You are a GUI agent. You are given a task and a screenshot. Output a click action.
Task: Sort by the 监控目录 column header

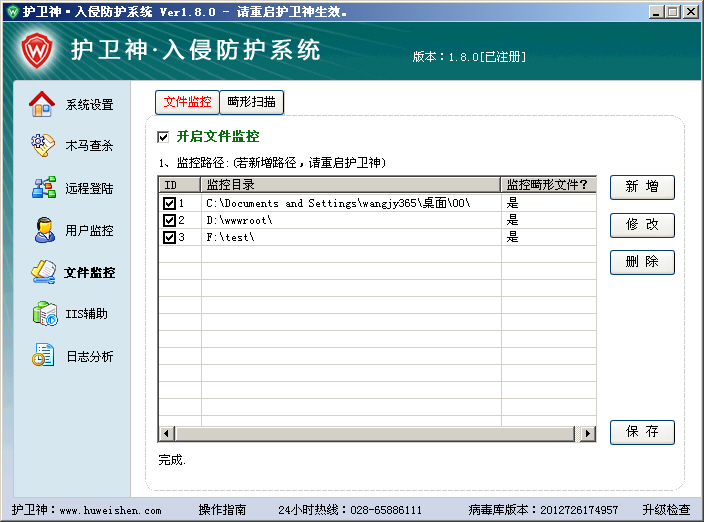click(351, 184)
